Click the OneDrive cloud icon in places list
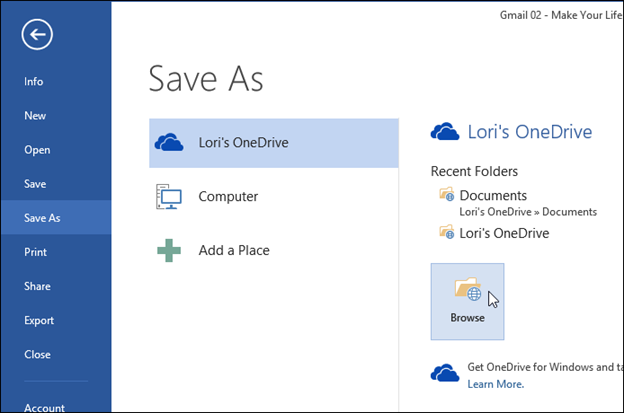Image resolution: width=624 pixels, height=413 pixels. point(169,142)
